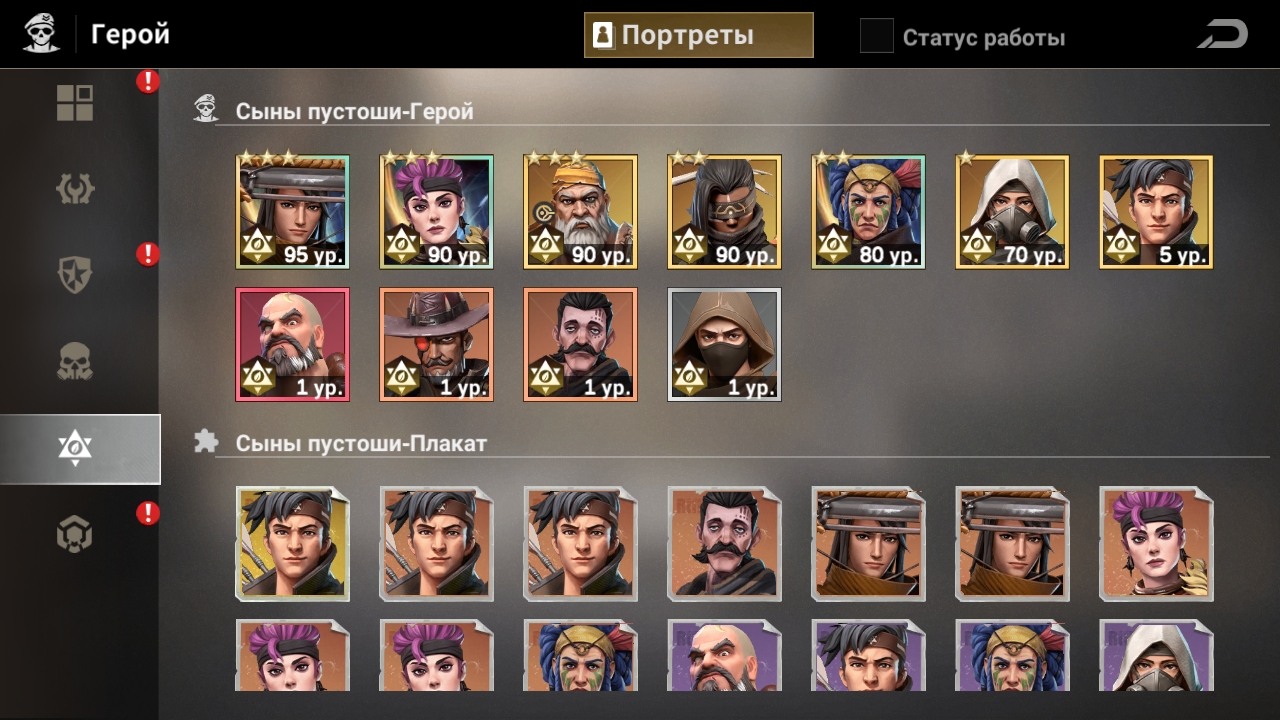Open the level 70 gas mask hero
Screen dimensions: 1280x720
[1013, 212]
